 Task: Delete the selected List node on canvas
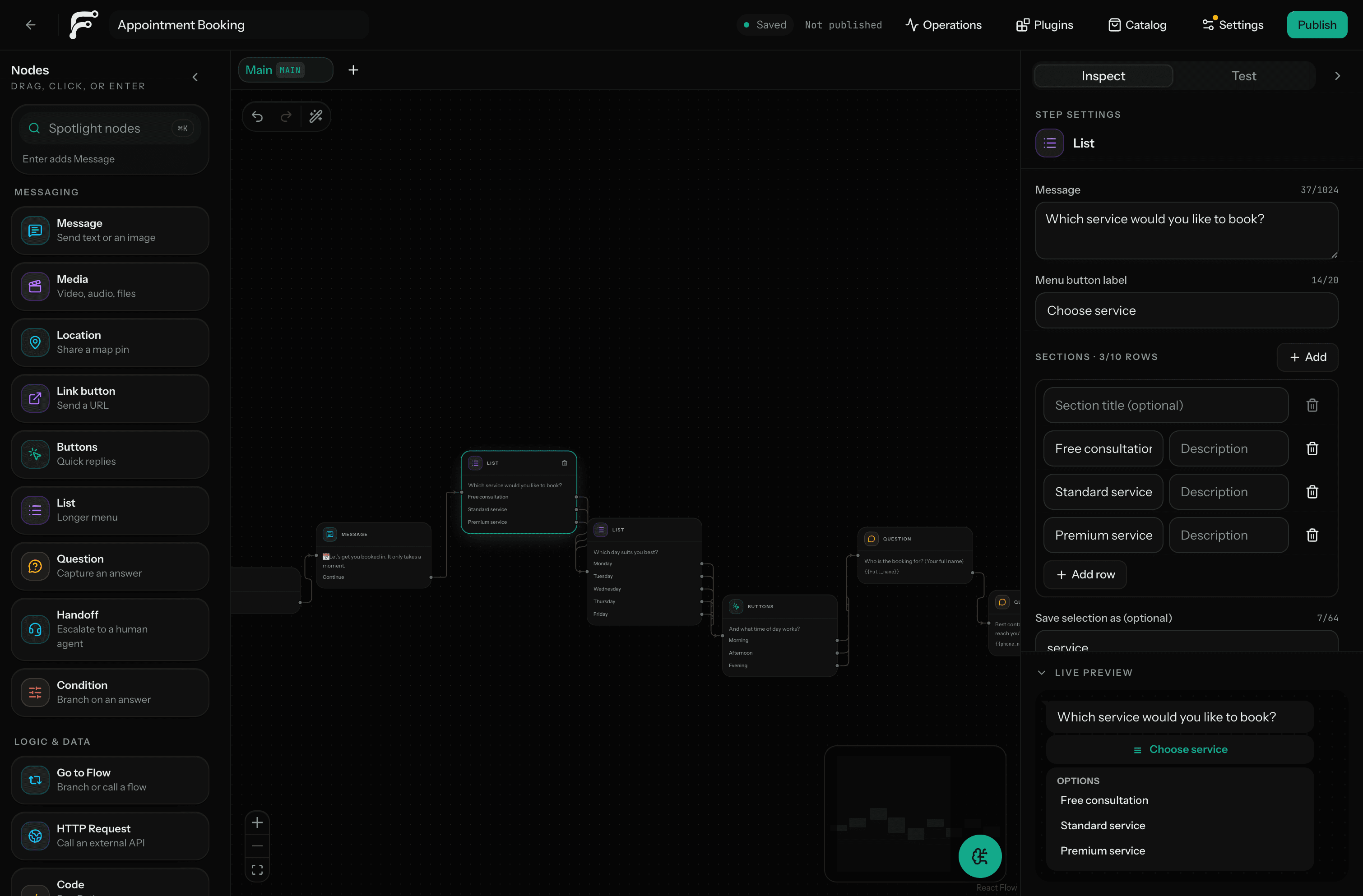[x=564, y=463]
